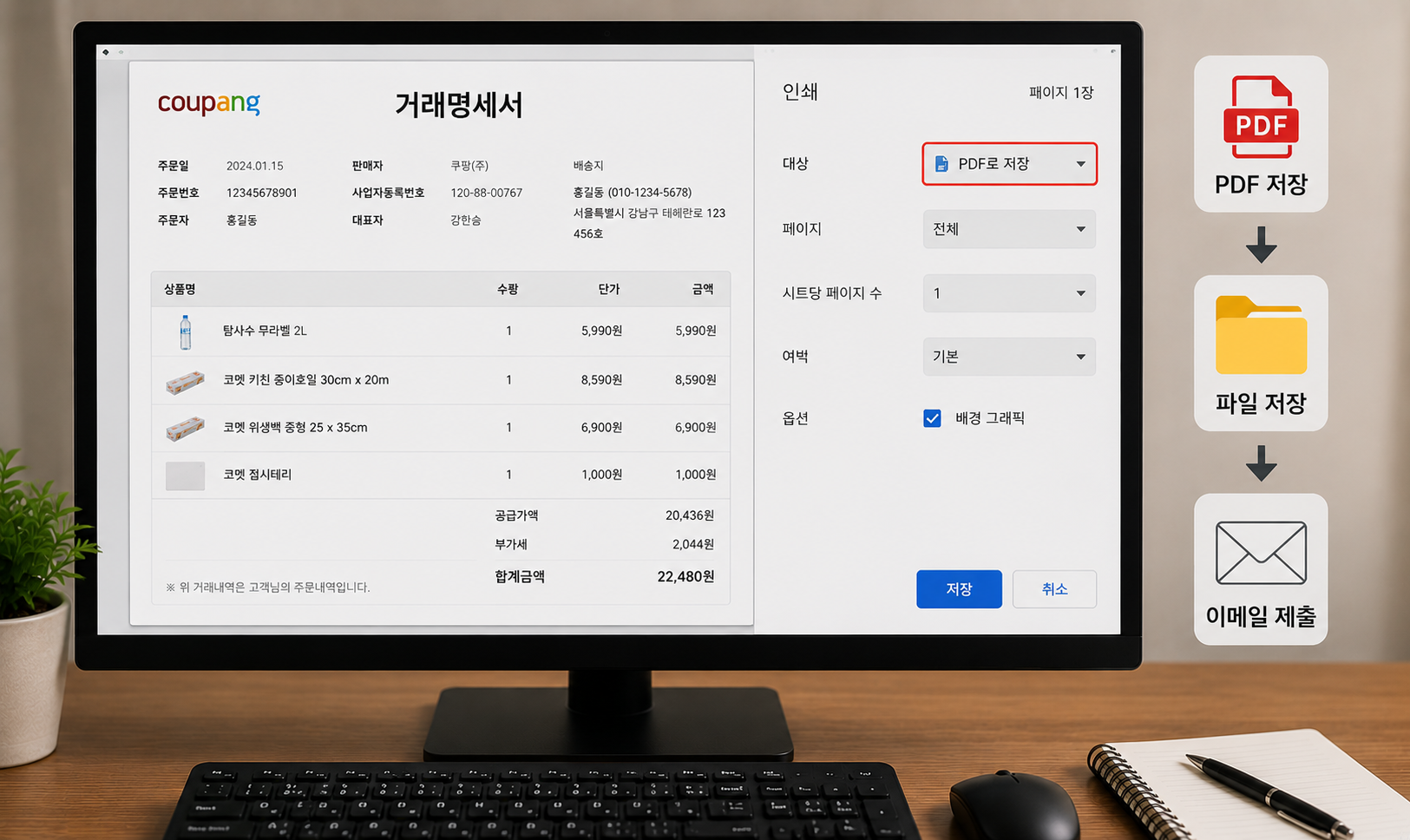Click the Coupang logo on the invoice
Screen dimensions: 1410x840
click(208, 103)
